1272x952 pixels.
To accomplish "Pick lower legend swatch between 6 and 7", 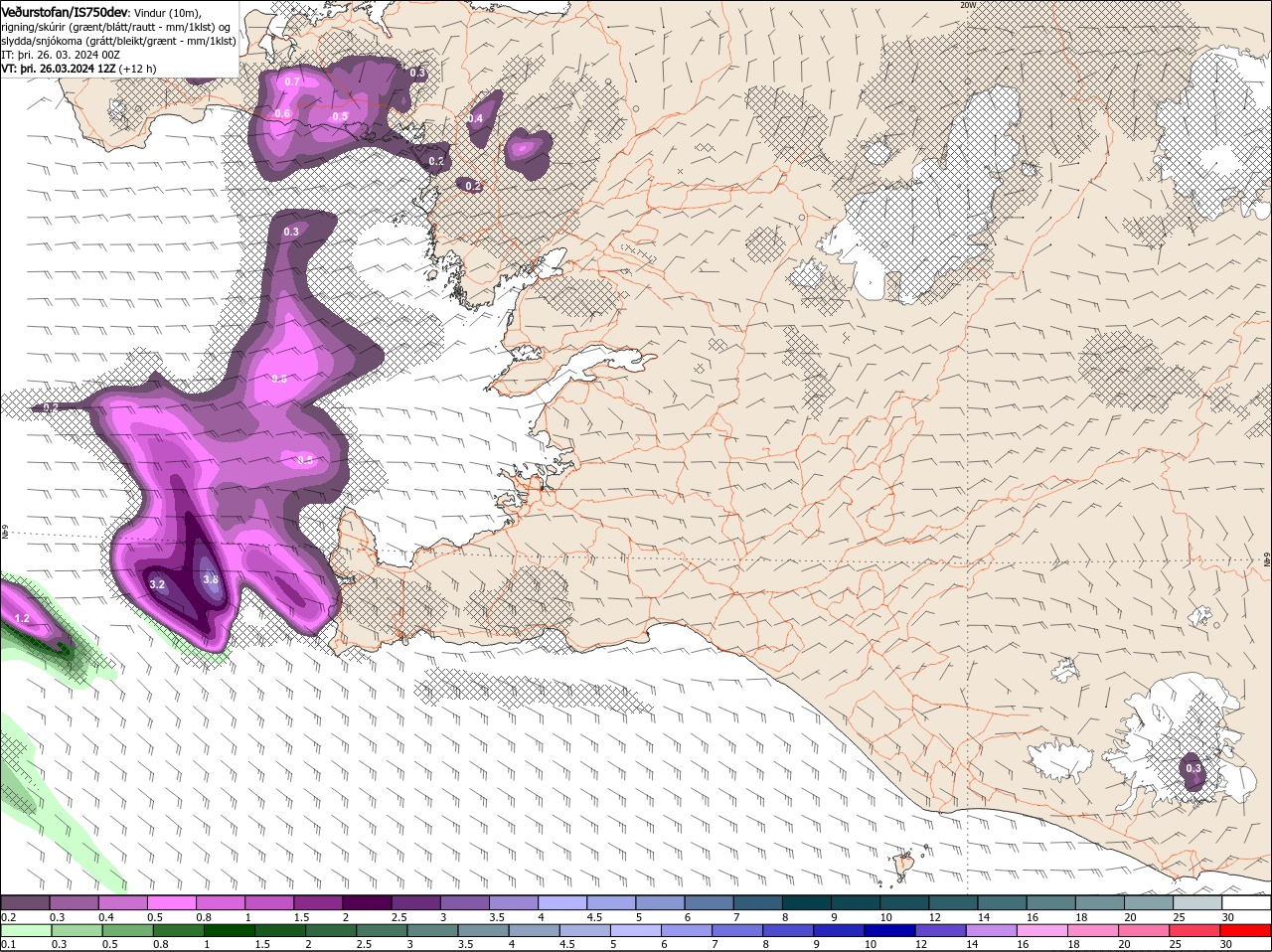I will click(688, 931).
